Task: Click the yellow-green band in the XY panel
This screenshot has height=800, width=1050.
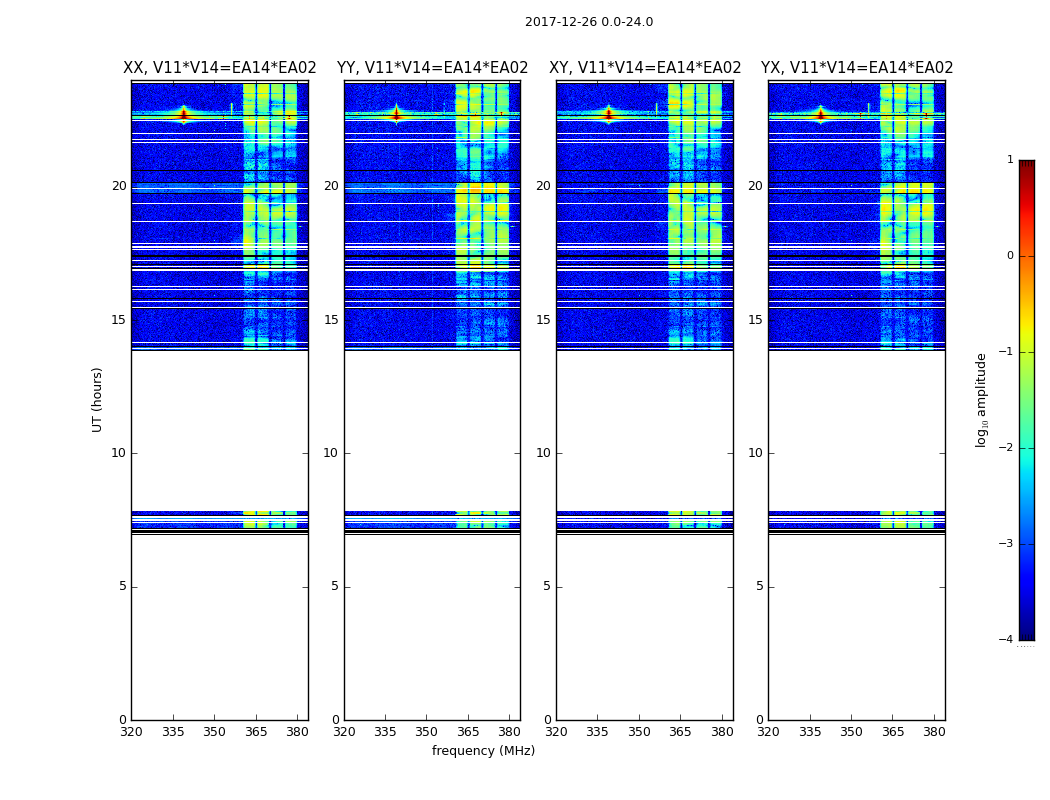Action: click(x=695, y=214)
